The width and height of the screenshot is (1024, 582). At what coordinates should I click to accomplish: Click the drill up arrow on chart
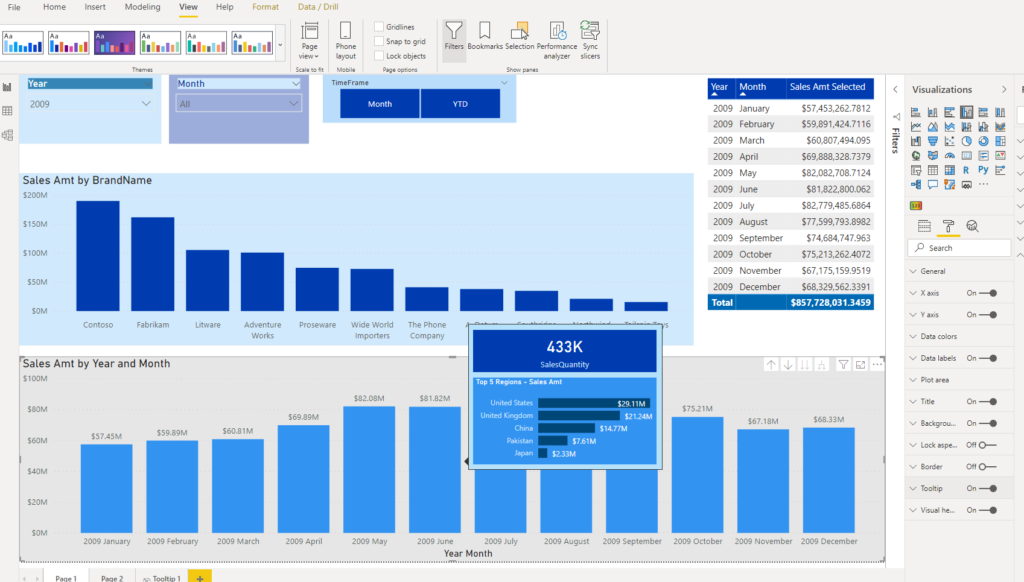point(771,364)
